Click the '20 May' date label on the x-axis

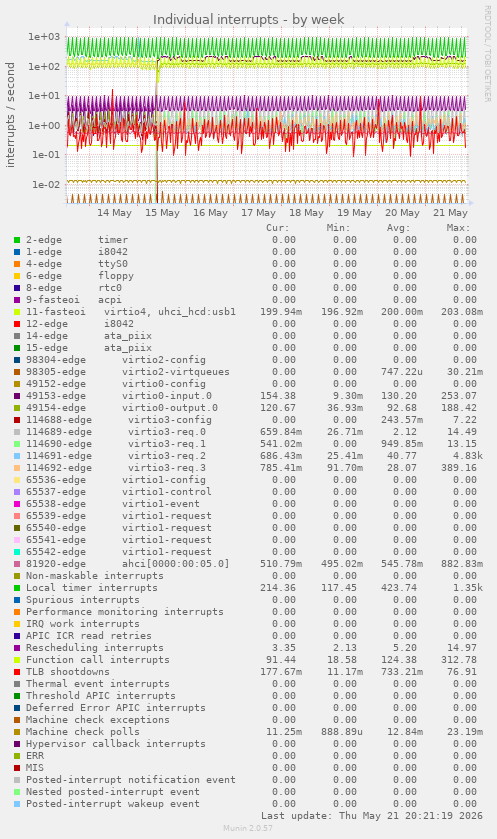tap(402, 213)
